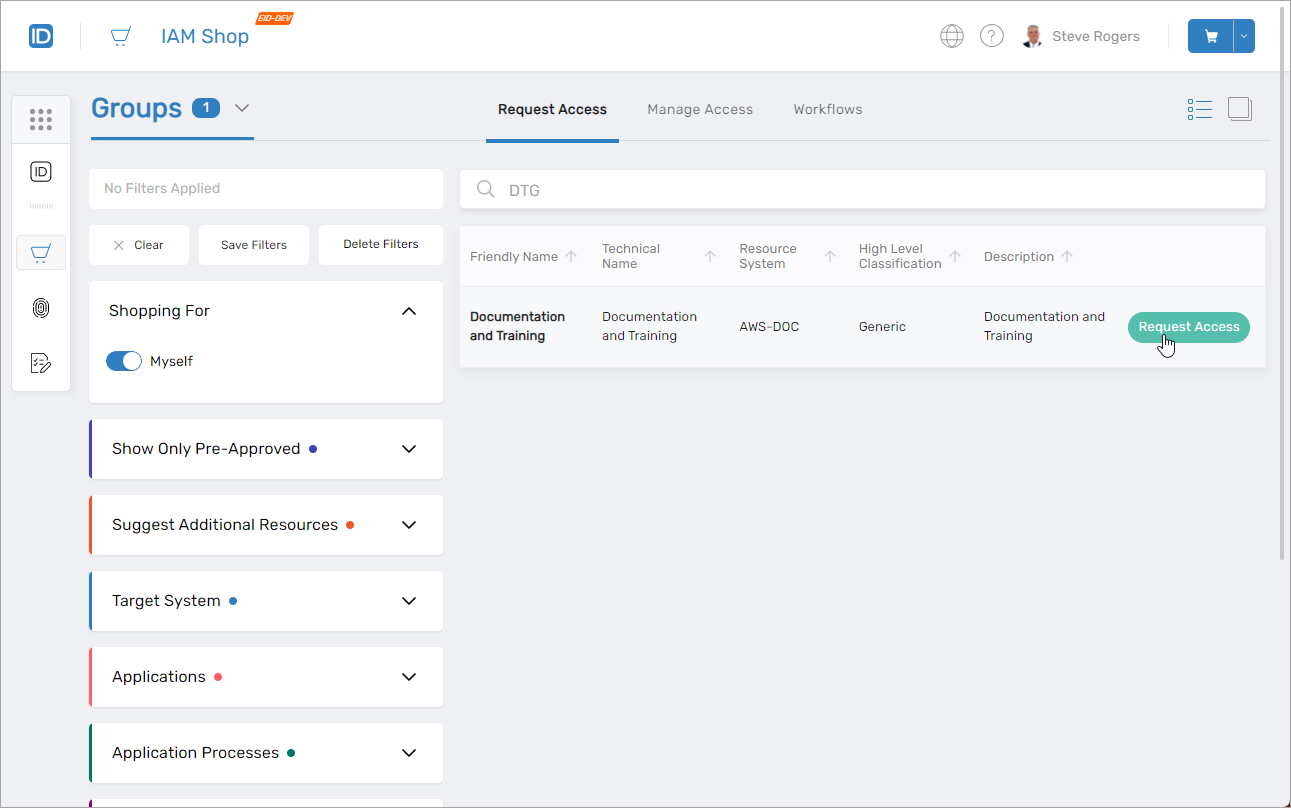The height and width of the screenshot is (808, 1291).
Task: Open the Groups title dropdown chevron
Action: coord(242,108)
